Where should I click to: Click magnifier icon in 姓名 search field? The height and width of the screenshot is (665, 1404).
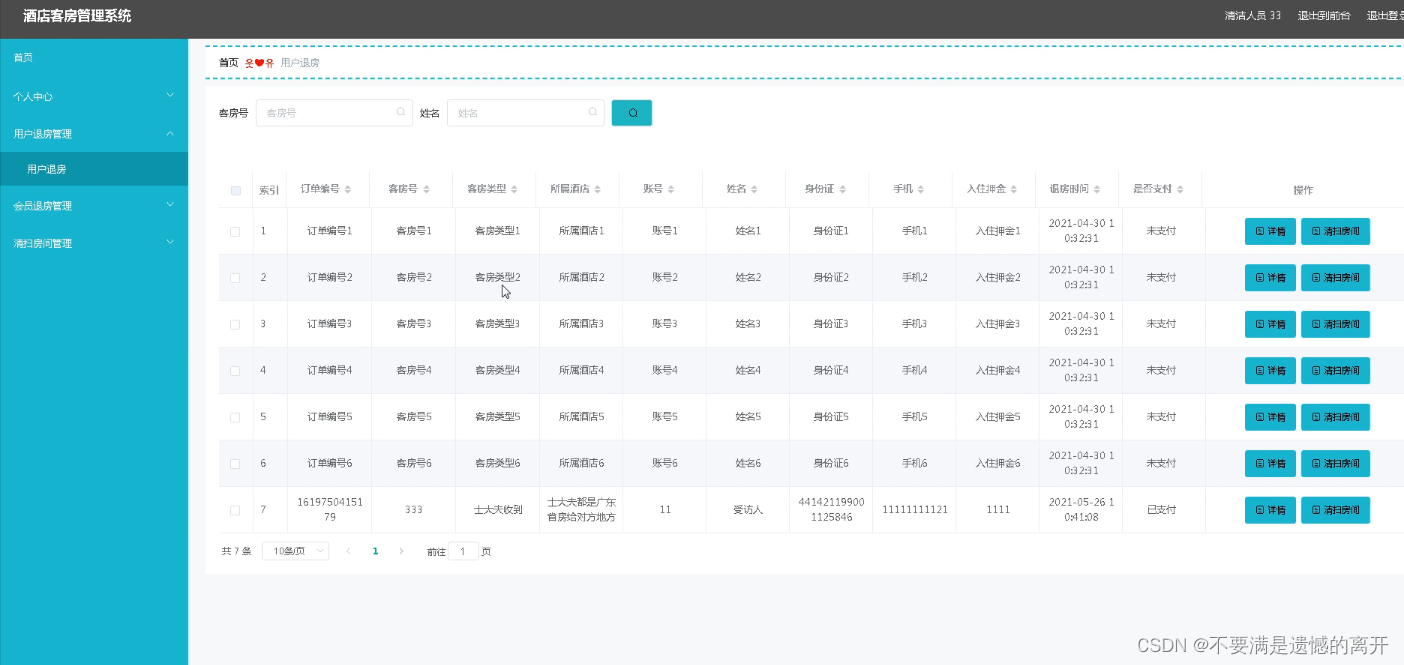(x=592, y=113)
